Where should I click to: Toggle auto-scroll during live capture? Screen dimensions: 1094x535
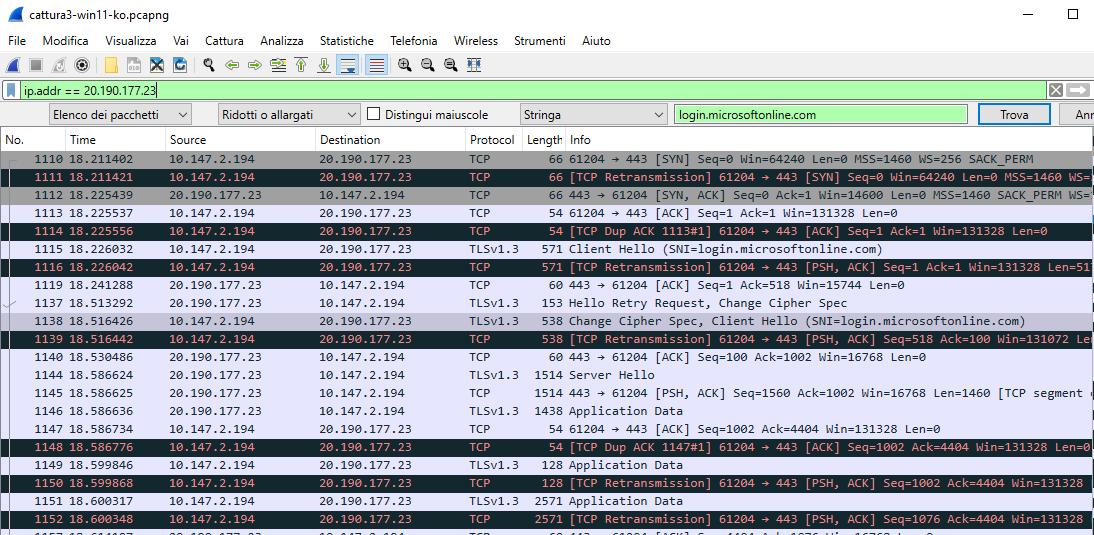pos(347,66)
